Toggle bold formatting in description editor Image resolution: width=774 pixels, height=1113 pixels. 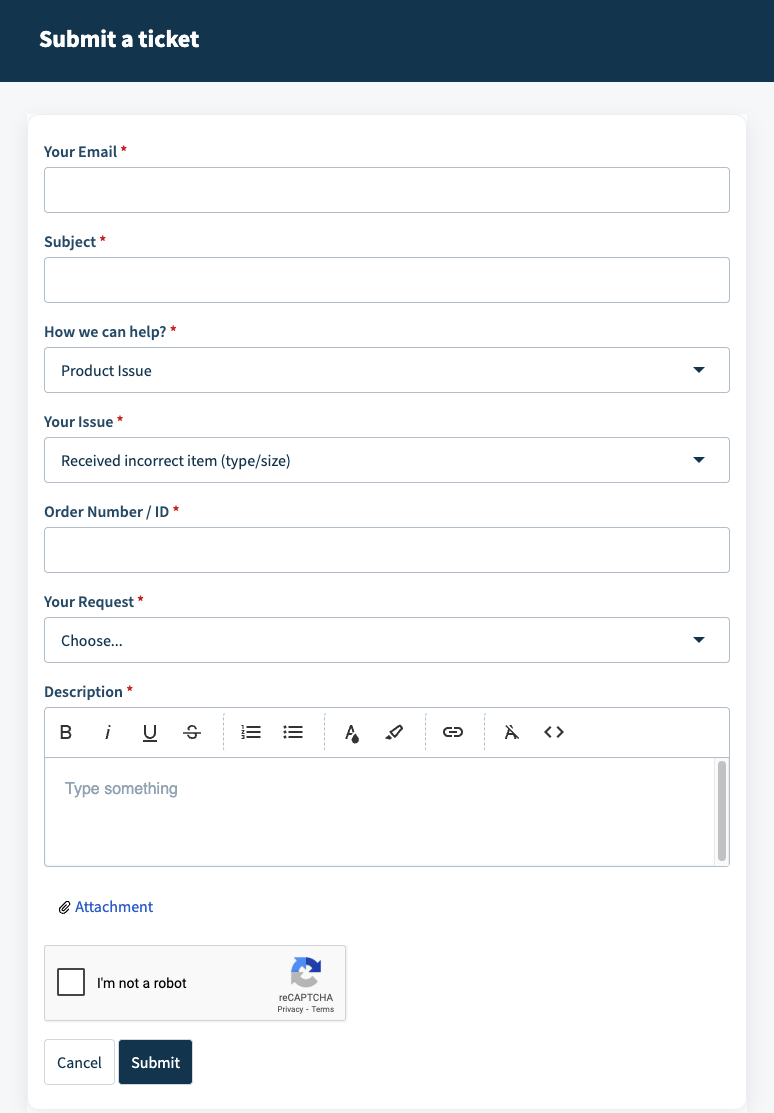coord(66,732)
